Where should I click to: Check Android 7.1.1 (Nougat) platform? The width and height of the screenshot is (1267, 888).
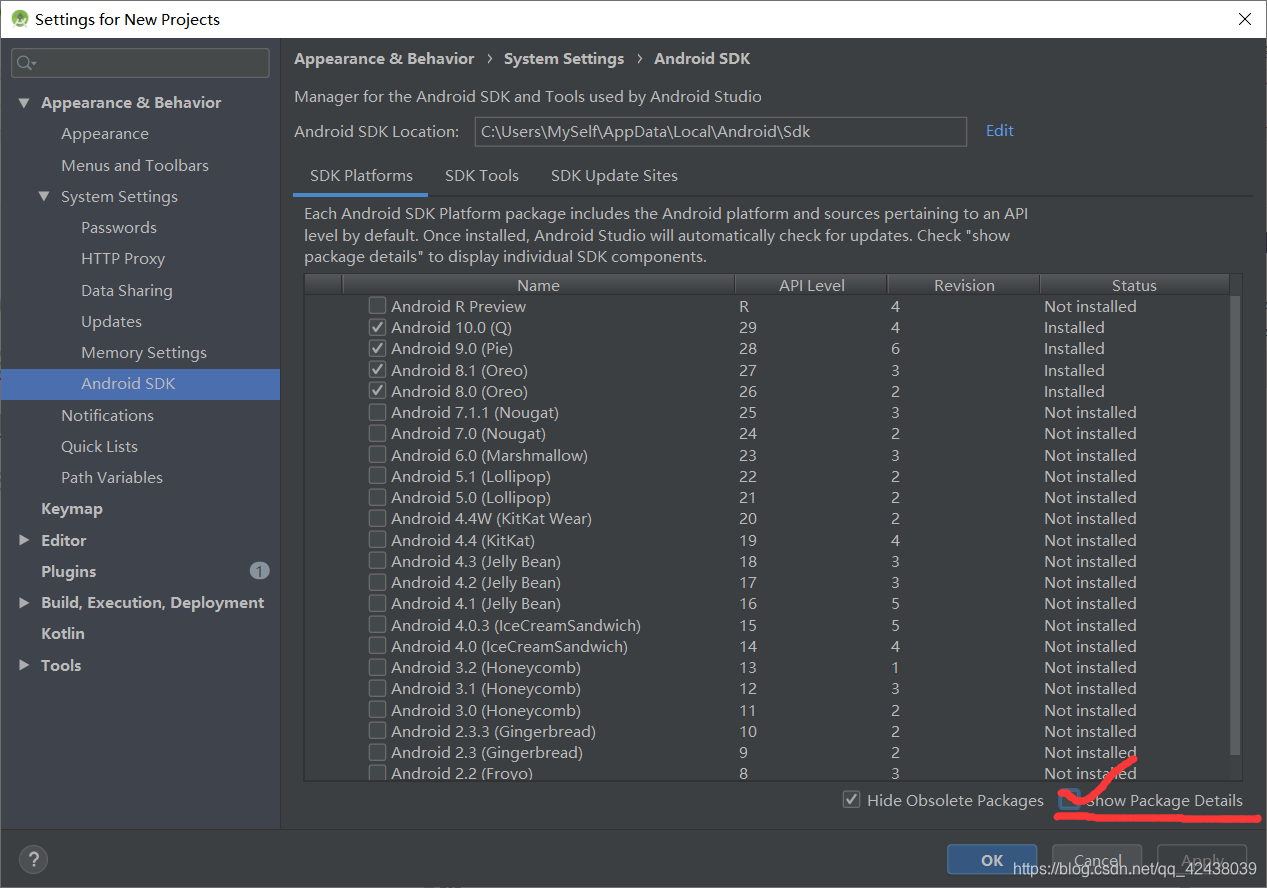[377, 412]
